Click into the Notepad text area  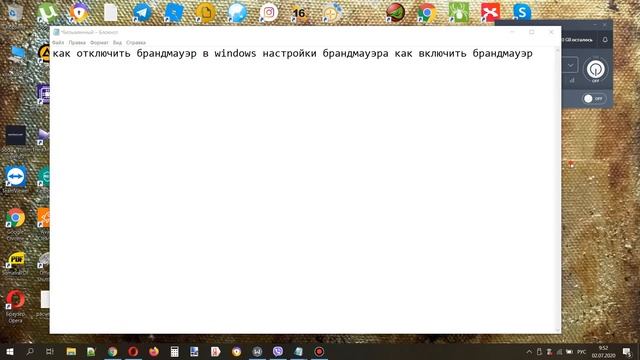point(302,190)
